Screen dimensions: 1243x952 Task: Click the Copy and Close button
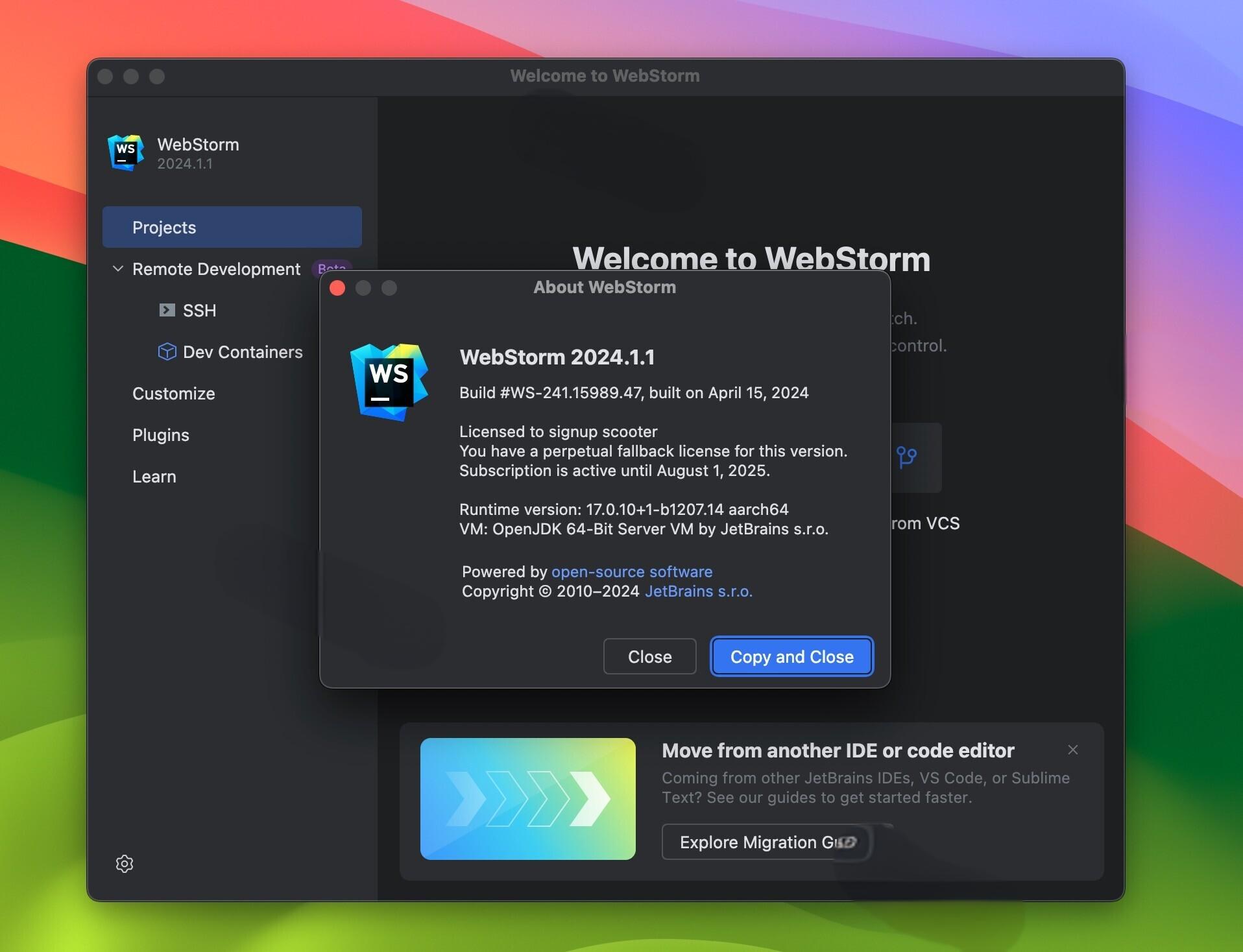(791, 656)
